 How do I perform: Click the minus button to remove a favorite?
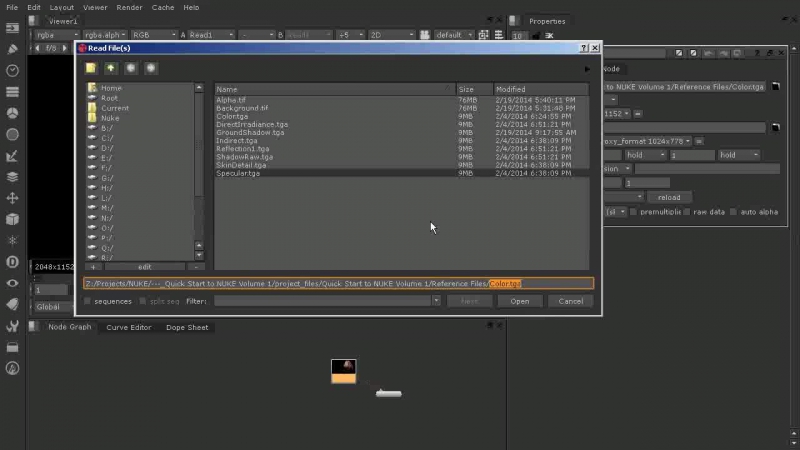tap(196, 267)
